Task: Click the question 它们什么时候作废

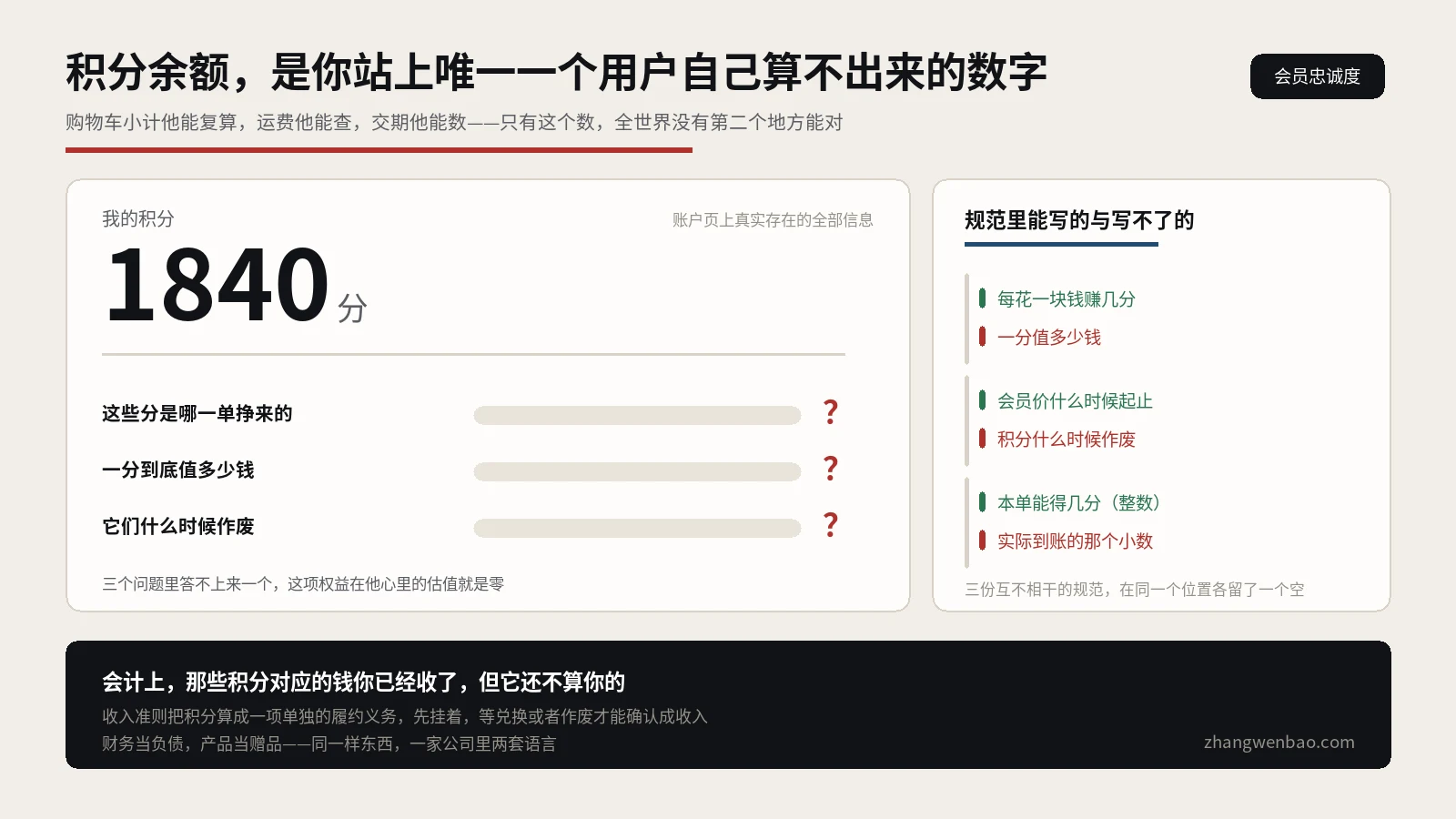Action: pyautogui.click(x=177, y=526)
